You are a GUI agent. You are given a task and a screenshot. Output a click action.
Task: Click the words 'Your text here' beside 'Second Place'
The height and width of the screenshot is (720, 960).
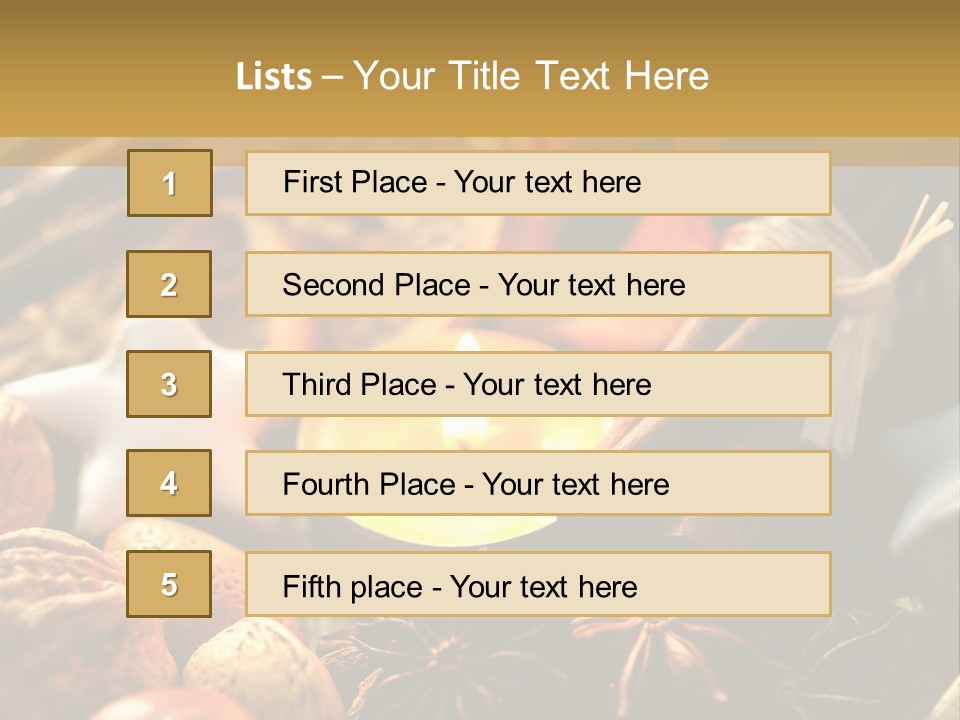[x=591, y=285]
